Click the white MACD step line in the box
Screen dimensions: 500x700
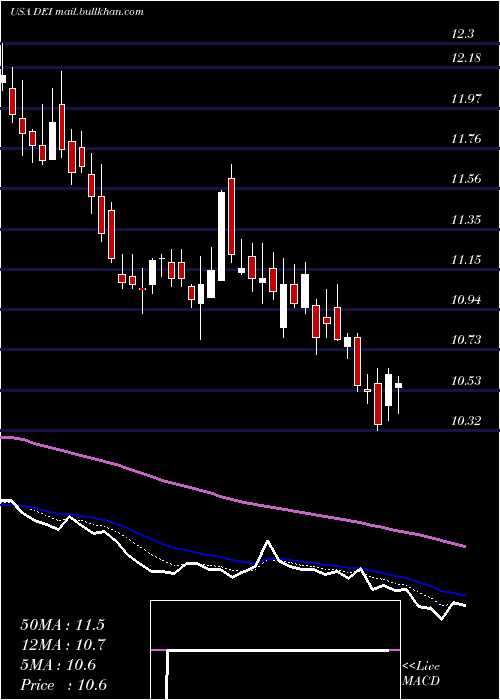click(277, 650)
